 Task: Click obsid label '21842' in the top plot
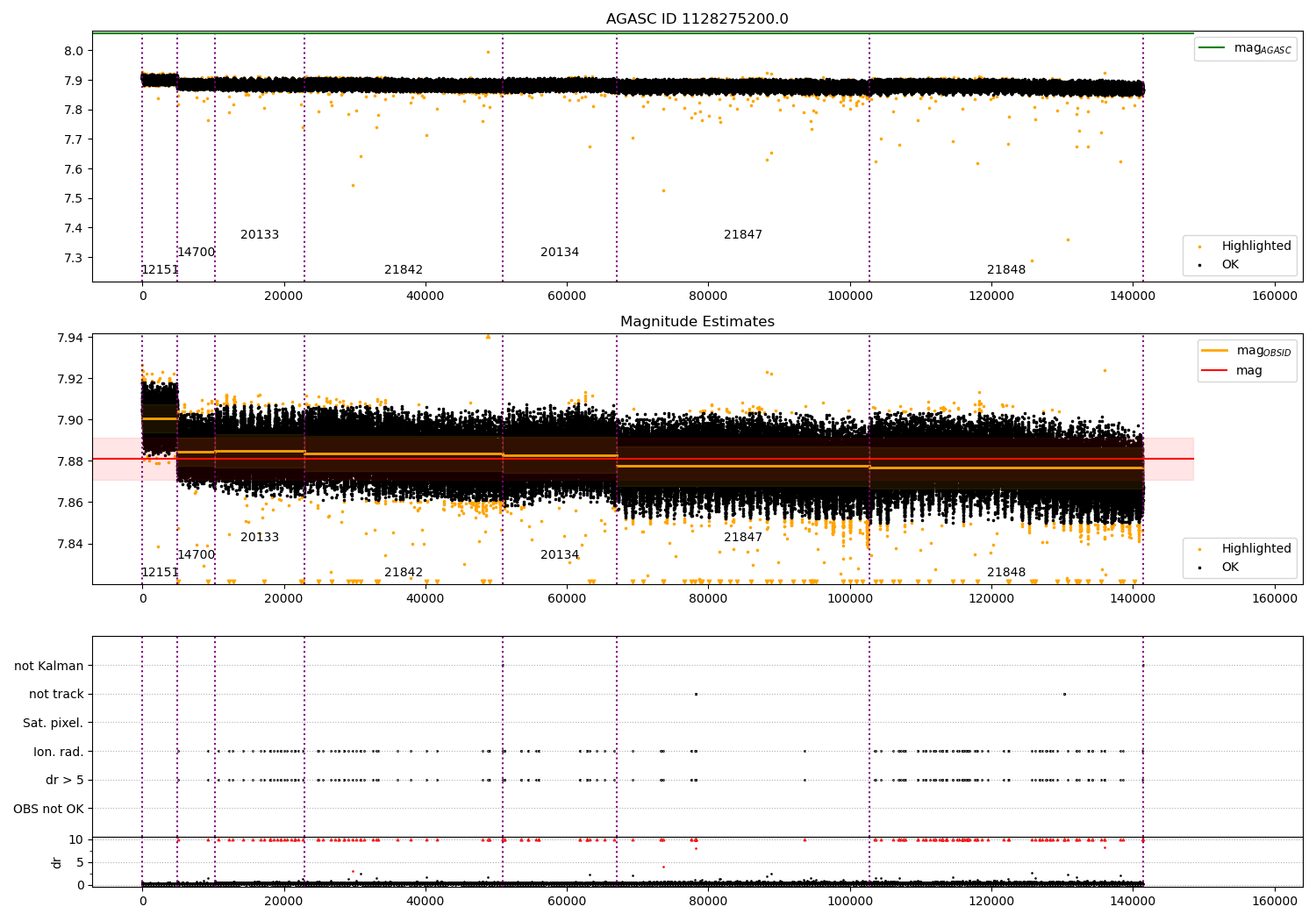404,270
